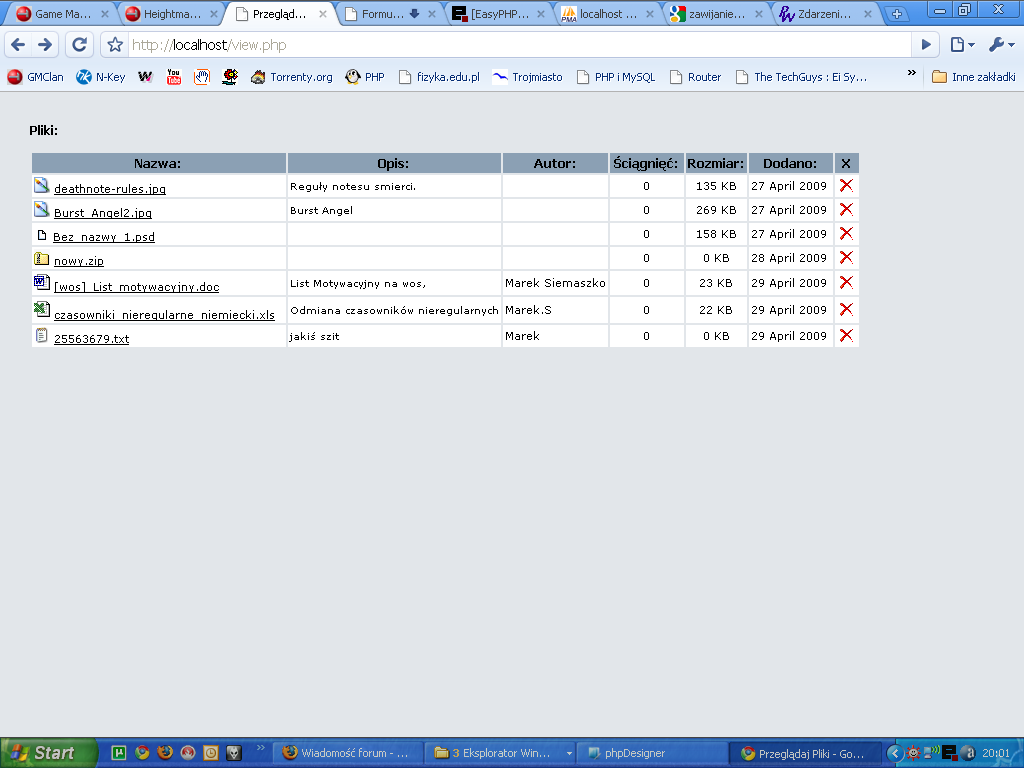Image resolution: width=1024 pixels, height=768 pixels.
Task: Click the Windows Start button
Action: (x=48, y=753)
